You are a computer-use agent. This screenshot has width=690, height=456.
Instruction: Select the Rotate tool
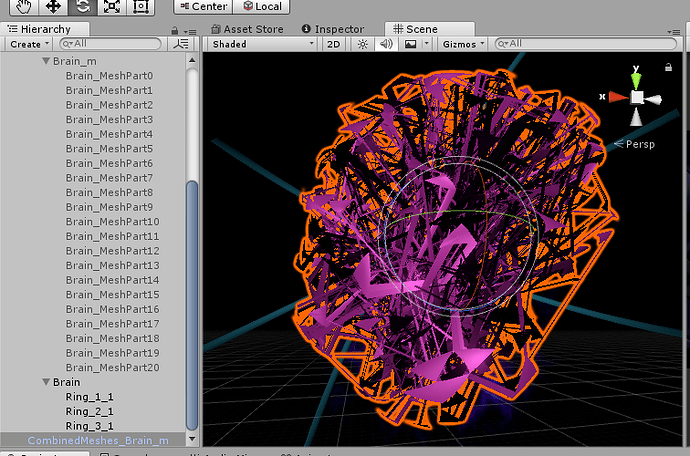pyautogui.click(x=82, y=6)
